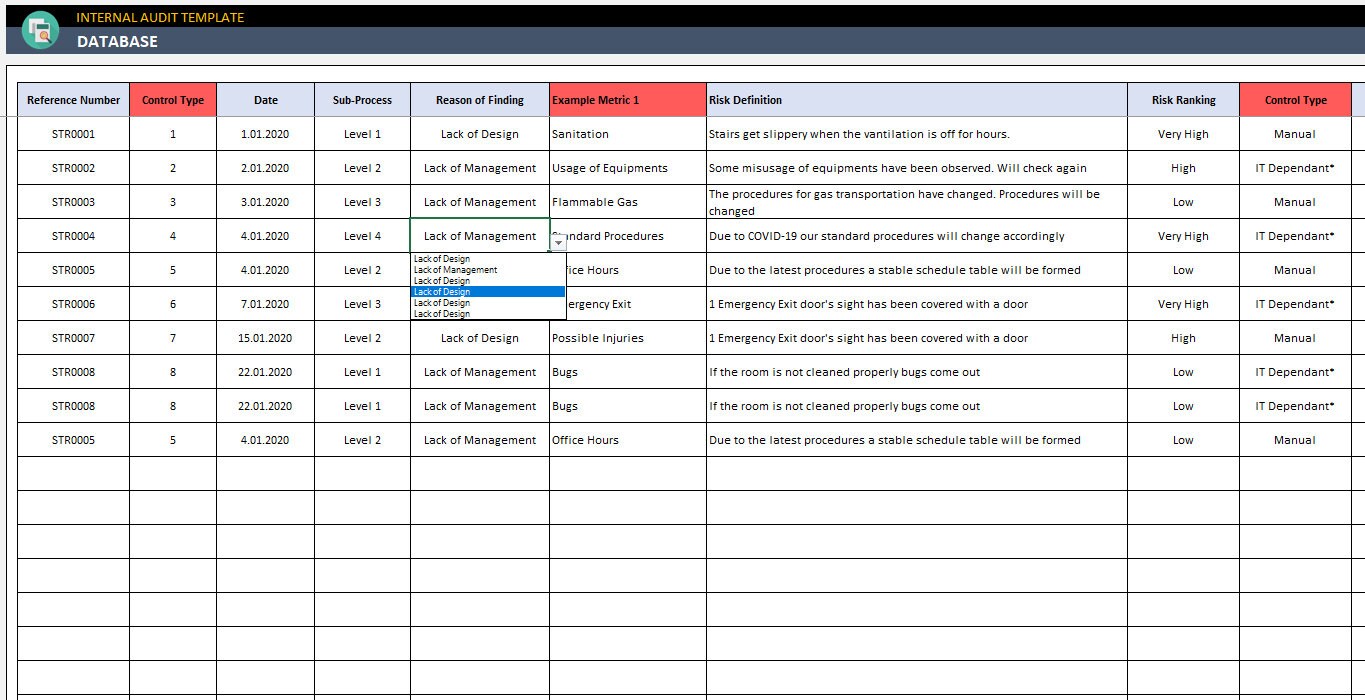Select the STR0007 reference number cell
This screenshot has width=1365, height=700.
[73, 338]
